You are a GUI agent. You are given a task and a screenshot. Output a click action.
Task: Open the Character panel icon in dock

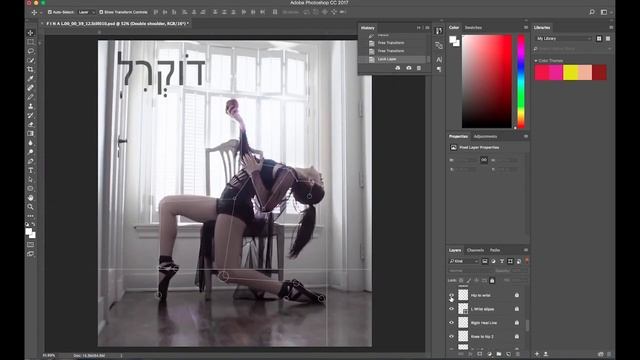pyautogui.click(x=439, y=60)
